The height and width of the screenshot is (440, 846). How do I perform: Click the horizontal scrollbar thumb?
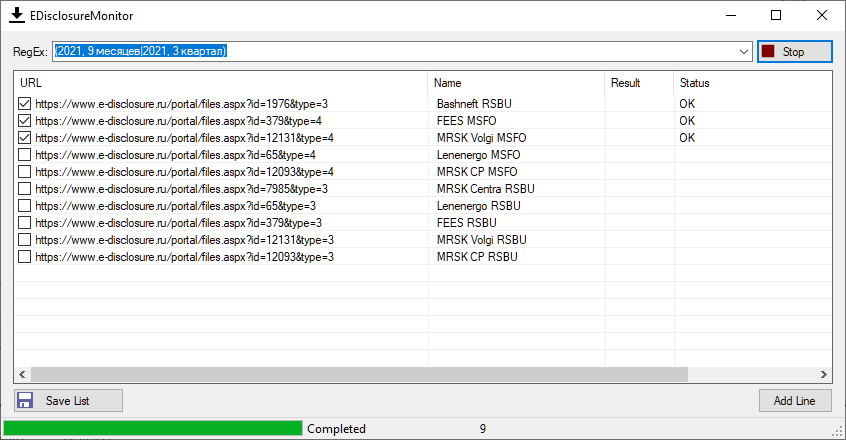point(359,374)
